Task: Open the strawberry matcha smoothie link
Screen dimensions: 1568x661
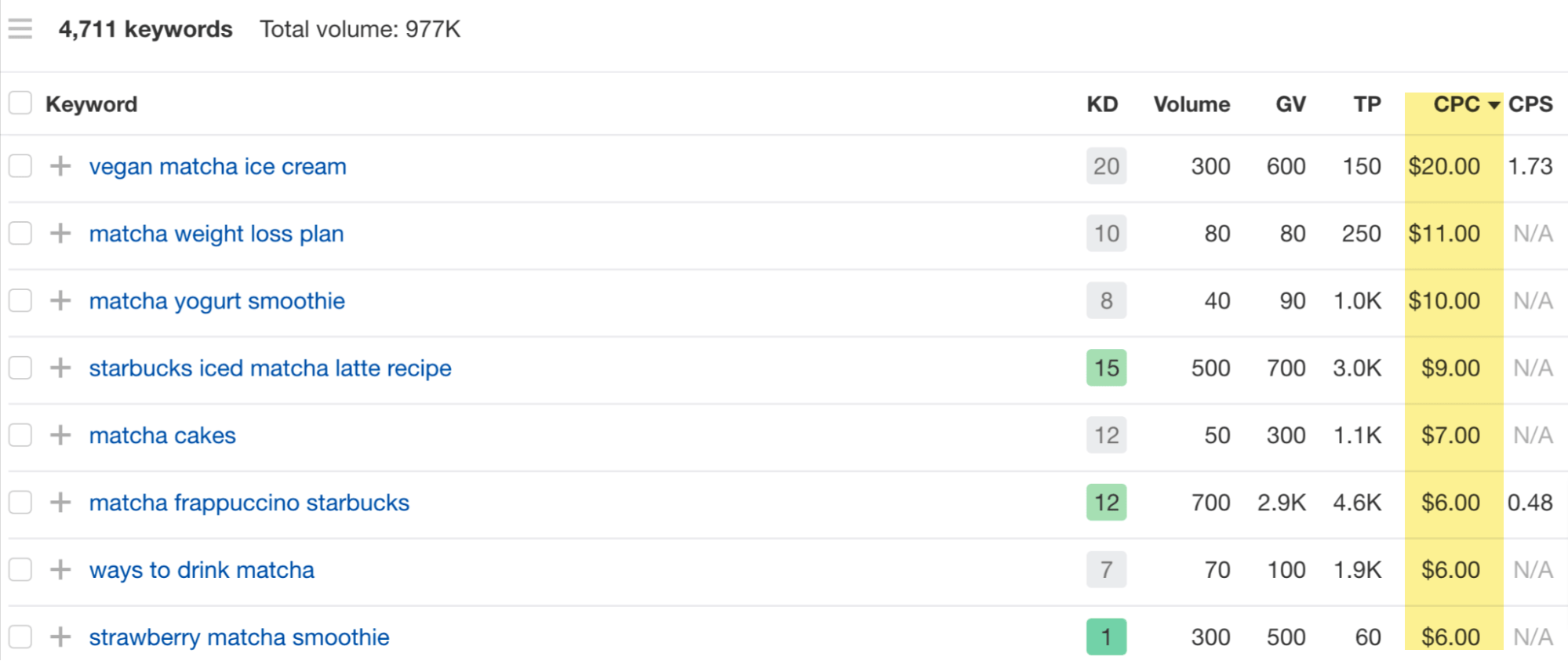Action: pyautogui.click(x=238, y=637)
